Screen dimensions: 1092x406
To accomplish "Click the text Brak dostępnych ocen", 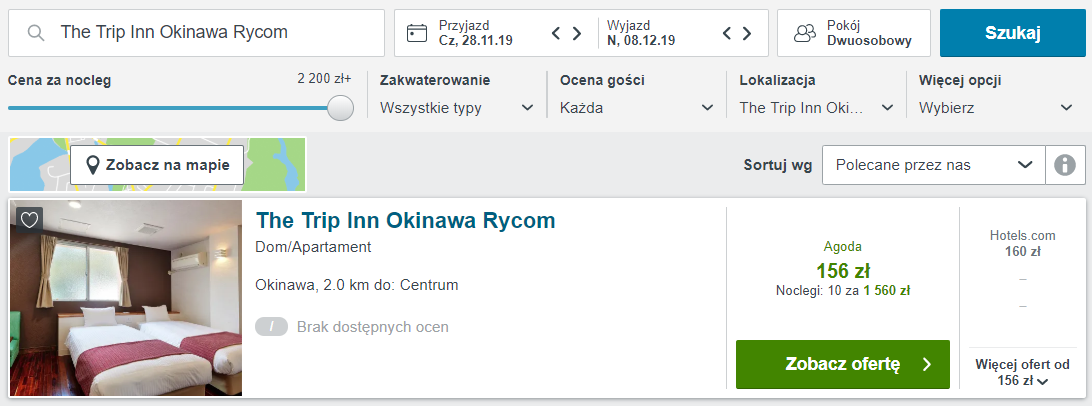I will [x=373, y=327].
